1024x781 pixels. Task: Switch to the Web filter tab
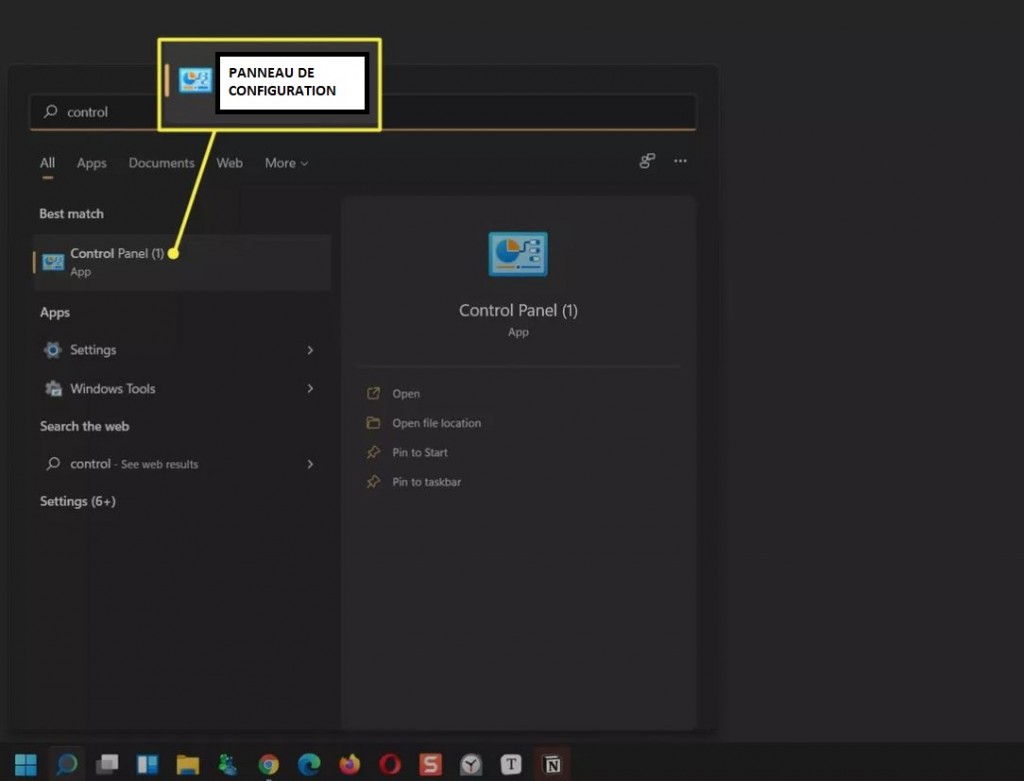pos(229,163)
